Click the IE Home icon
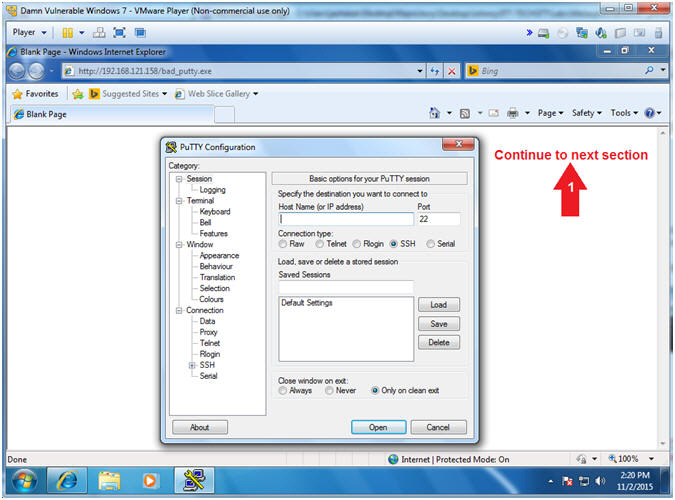 [x=435, y=113]
